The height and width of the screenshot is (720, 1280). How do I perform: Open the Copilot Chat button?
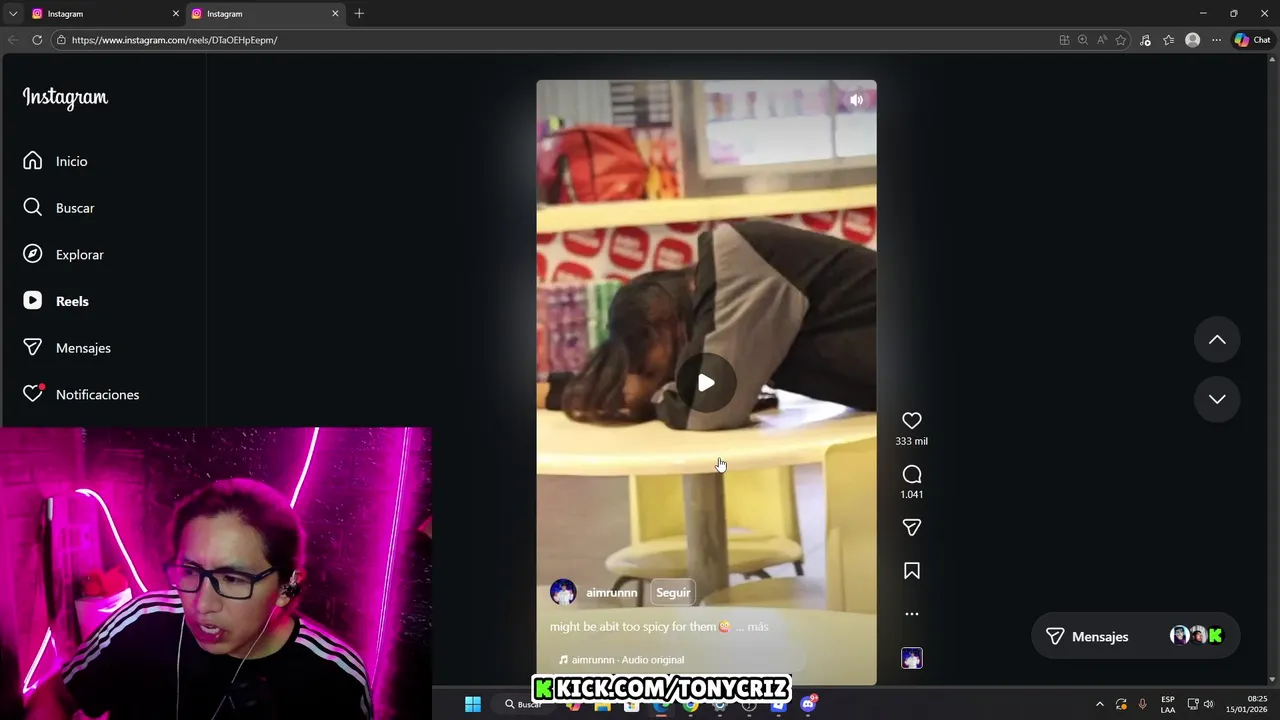[x=1252, y=40]
